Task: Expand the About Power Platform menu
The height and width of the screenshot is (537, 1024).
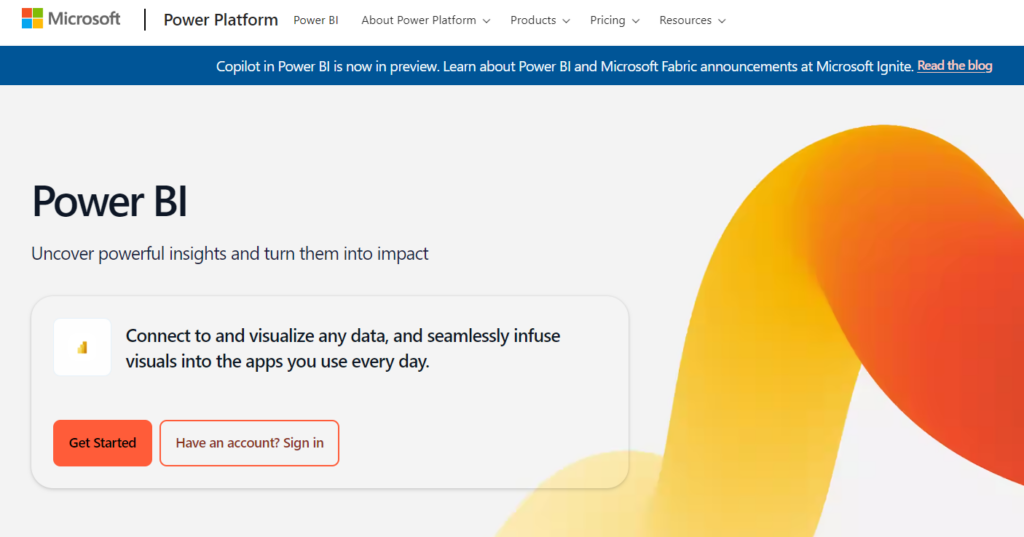Action: point(426,20)
